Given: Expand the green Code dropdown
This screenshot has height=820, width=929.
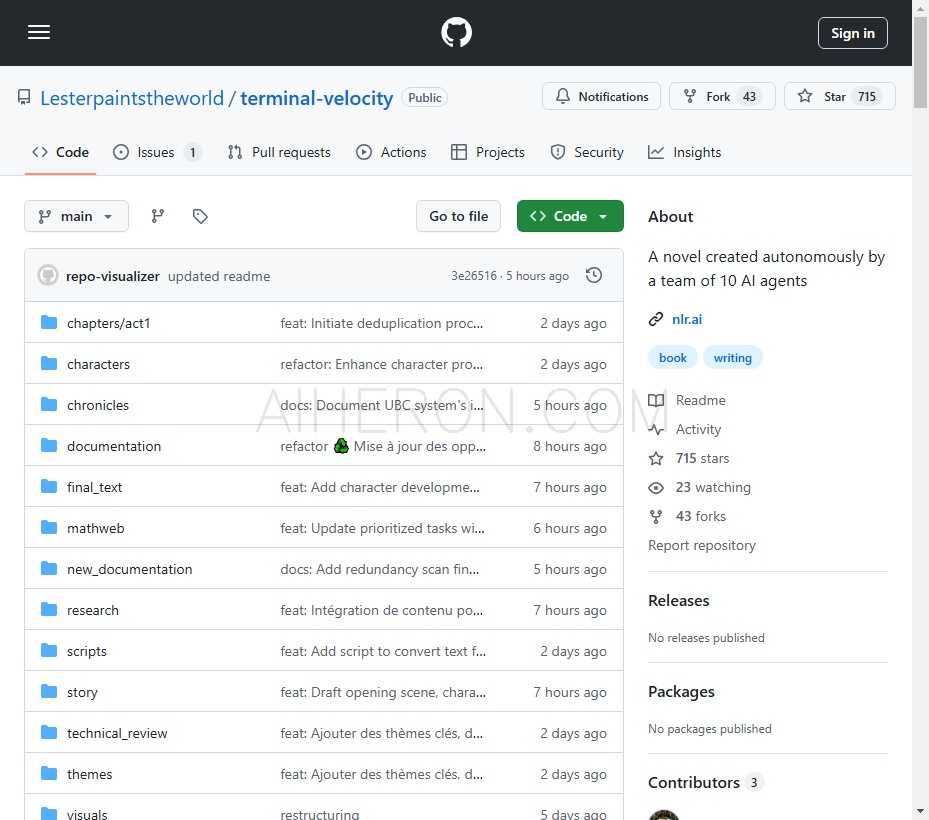Looking at the screenshot, I should pos(570,216).
